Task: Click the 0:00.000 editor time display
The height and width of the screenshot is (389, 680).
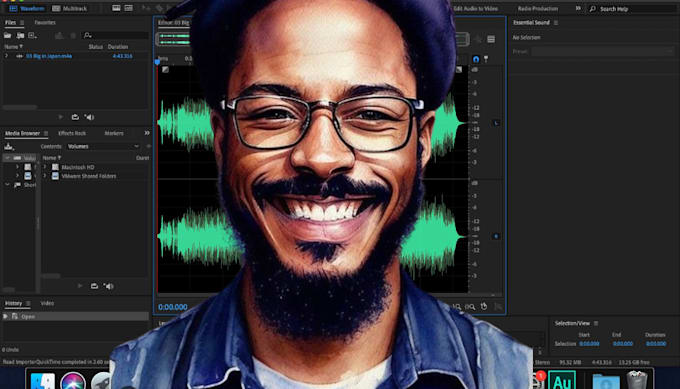Action: click(x=173, y=307)
